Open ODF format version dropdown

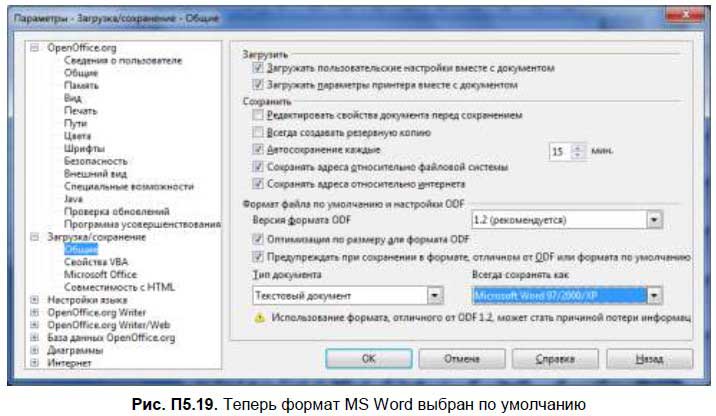pos(654,220)
